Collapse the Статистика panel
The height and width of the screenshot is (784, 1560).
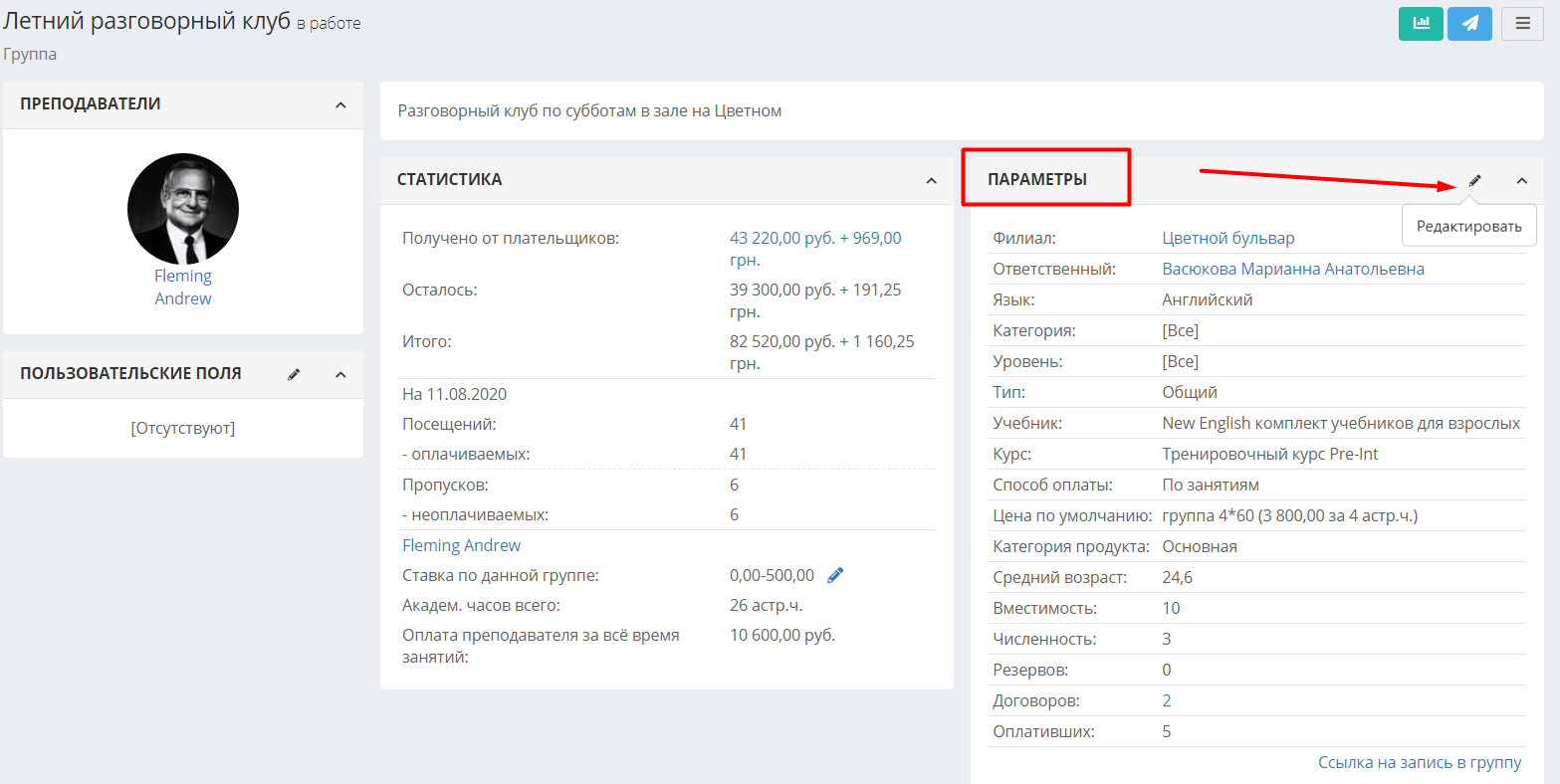[x=931, y=180]
